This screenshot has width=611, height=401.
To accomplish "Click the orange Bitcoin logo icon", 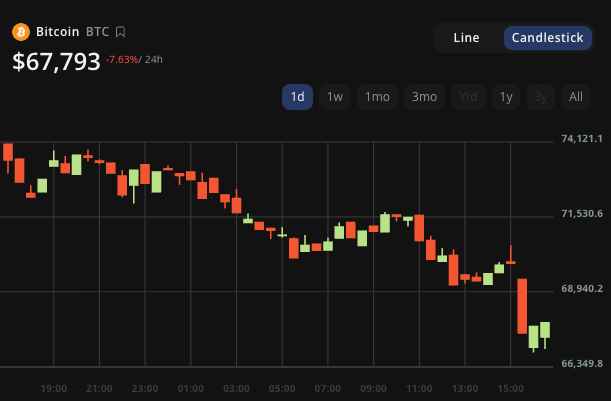I will click(21, 32).
